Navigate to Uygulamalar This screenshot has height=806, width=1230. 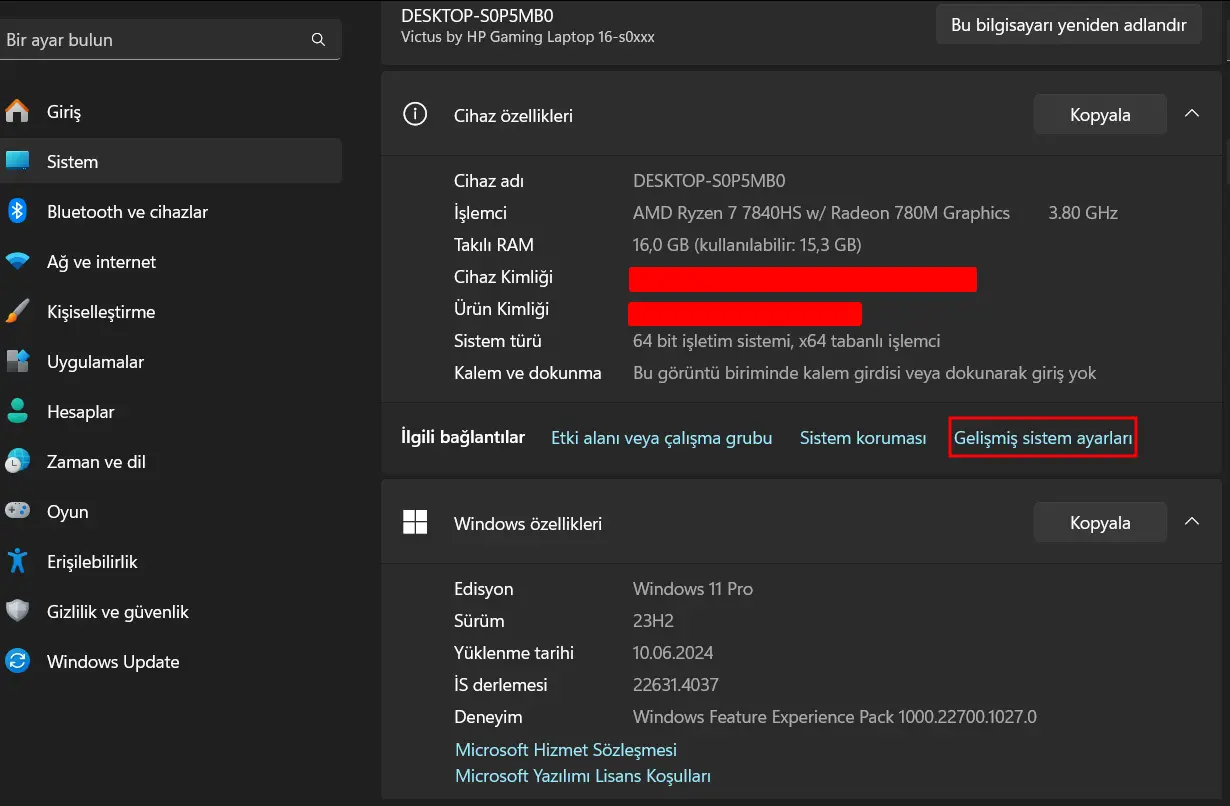point(171,361)
